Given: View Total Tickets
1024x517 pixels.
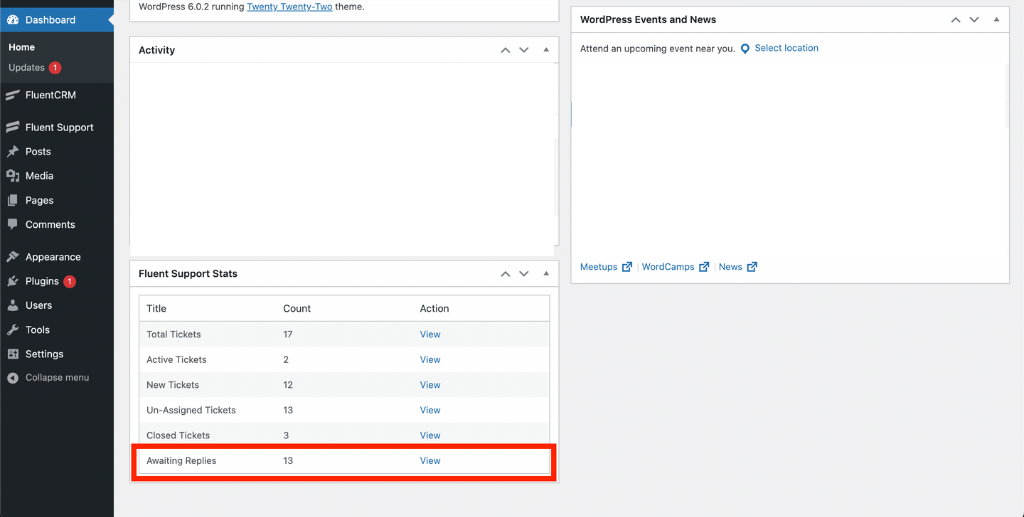Looking at the screenshot, I should (430, 334).
